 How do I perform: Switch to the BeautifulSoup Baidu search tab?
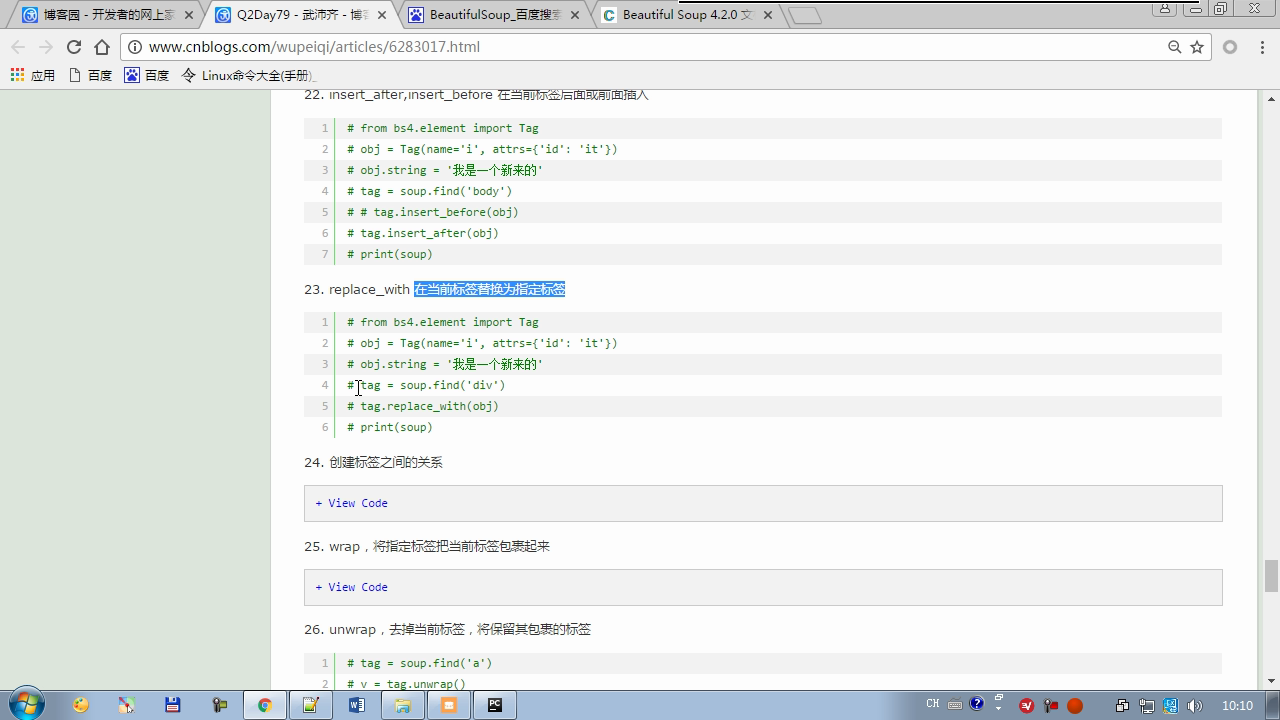pyautogui.click(x=493, y=15)
